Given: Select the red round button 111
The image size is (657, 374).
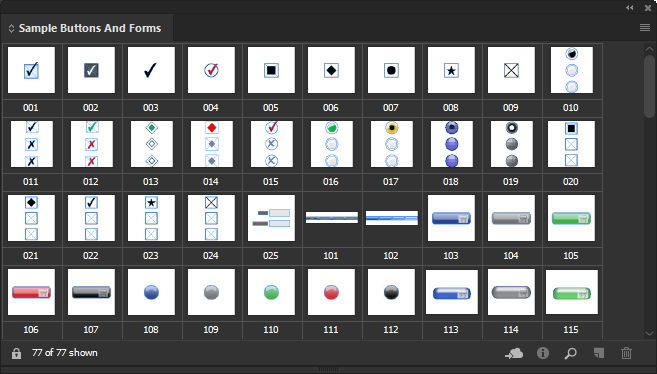Looking at the screenshot, I should (331, 292).
